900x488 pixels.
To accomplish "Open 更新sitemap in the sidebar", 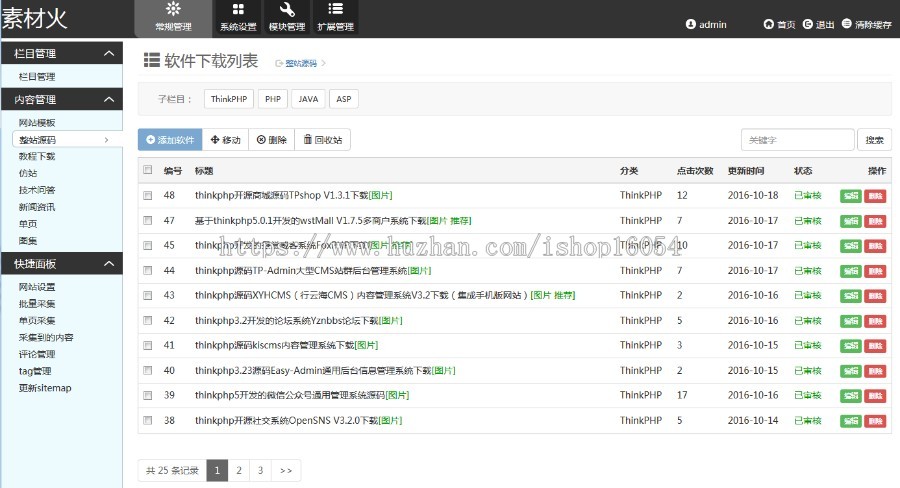I will tap(45, 388).
